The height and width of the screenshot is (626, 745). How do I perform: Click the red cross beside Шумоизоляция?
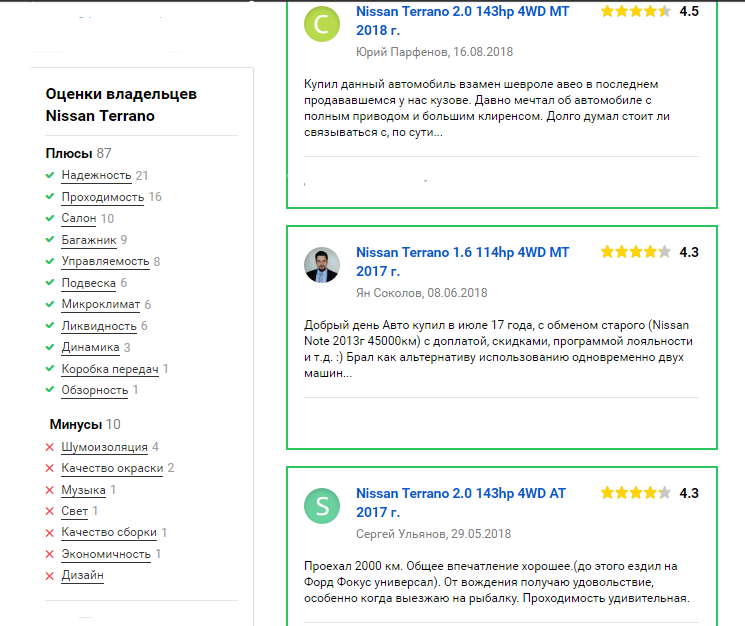49,447
